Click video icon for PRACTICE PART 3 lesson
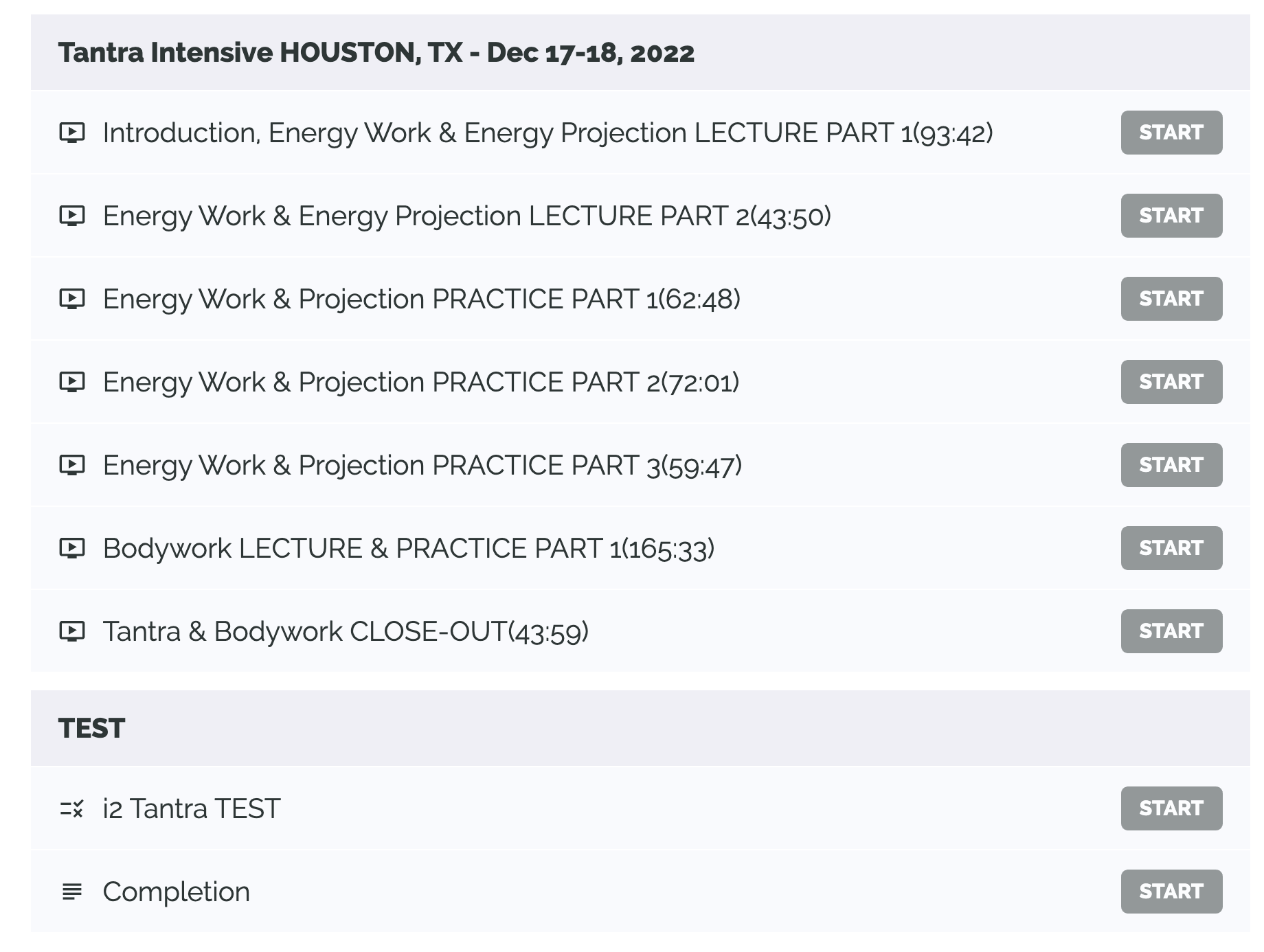This screenshot has width=1264, height=952. pos(72,465)
